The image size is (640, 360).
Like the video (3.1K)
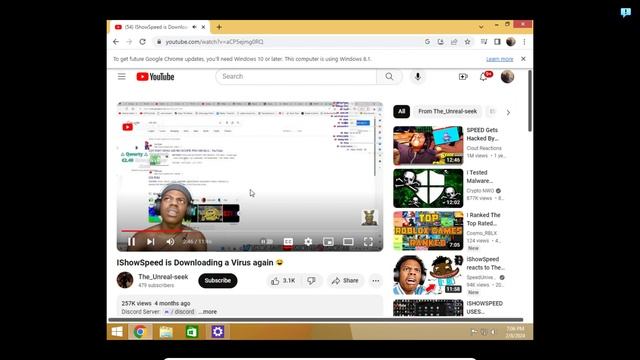click(283, 280)
